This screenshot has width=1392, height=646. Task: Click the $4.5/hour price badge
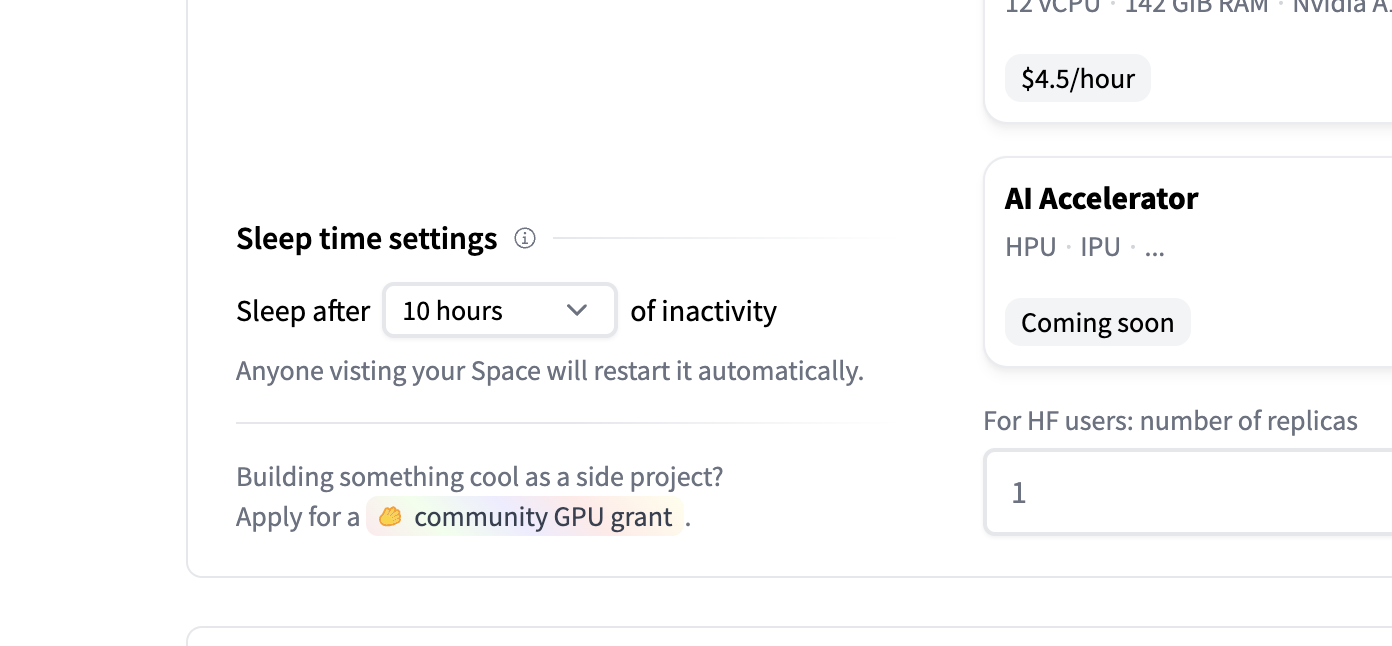1077,79
